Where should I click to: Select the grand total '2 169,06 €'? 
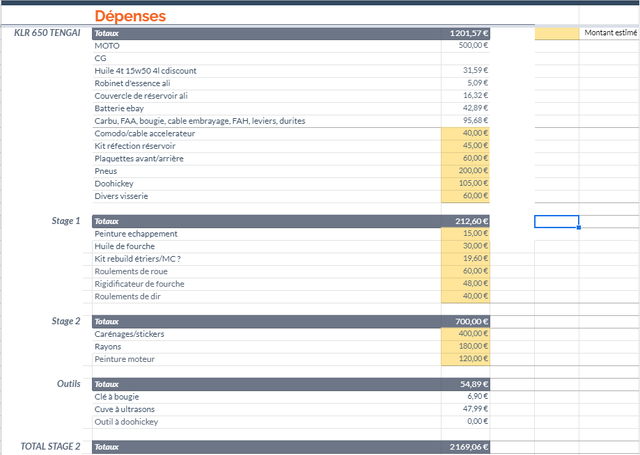[x=465, y=447]
